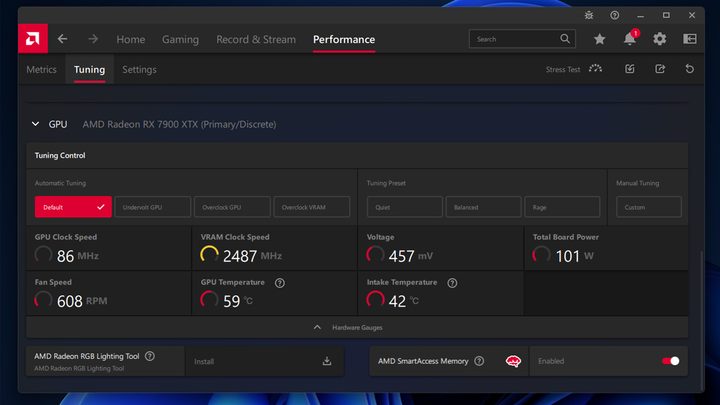Click the GPU Temperature gauge

[x=209, y=300]
